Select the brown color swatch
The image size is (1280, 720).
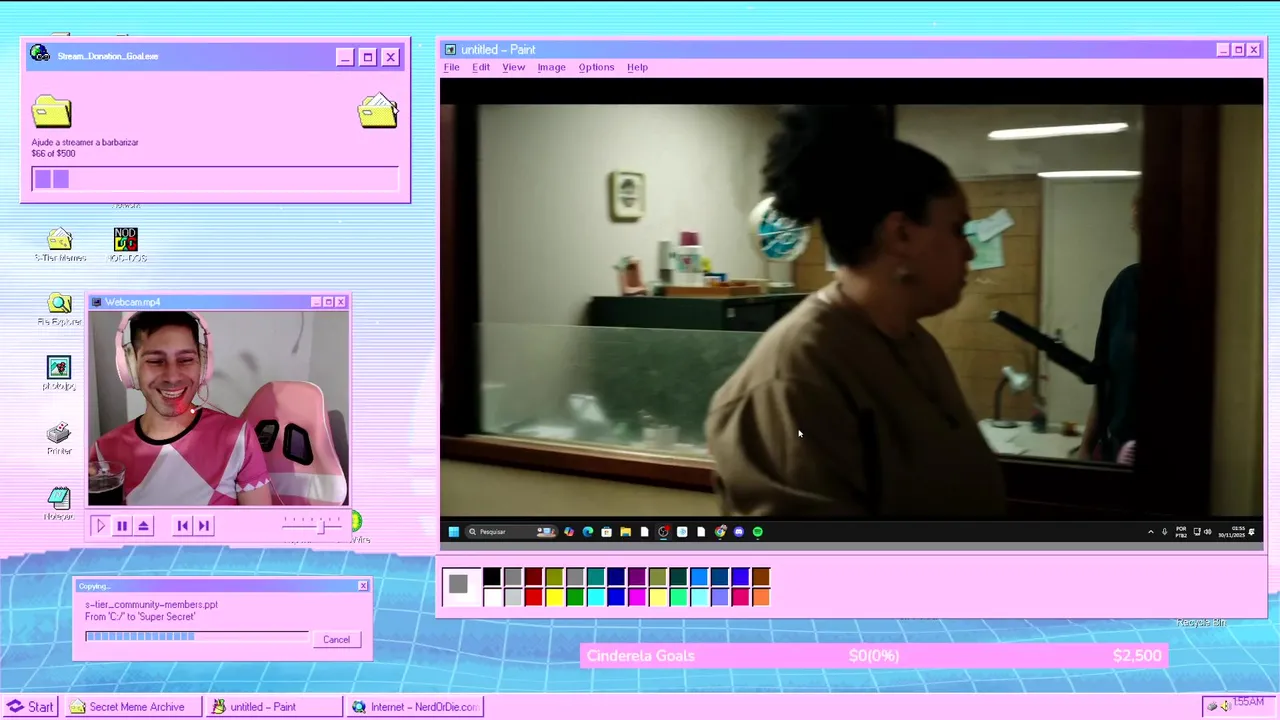(761, 576)
